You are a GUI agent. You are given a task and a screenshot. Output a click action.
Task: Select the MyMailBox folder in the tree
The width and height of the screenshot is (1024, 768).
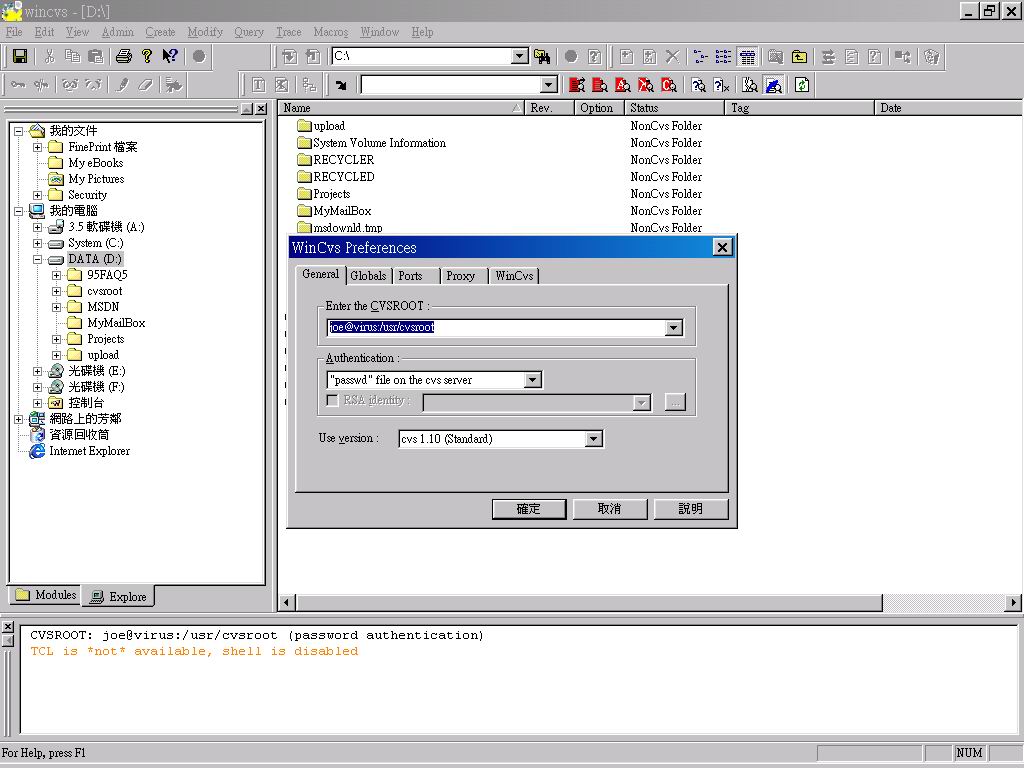click(116, 323)
